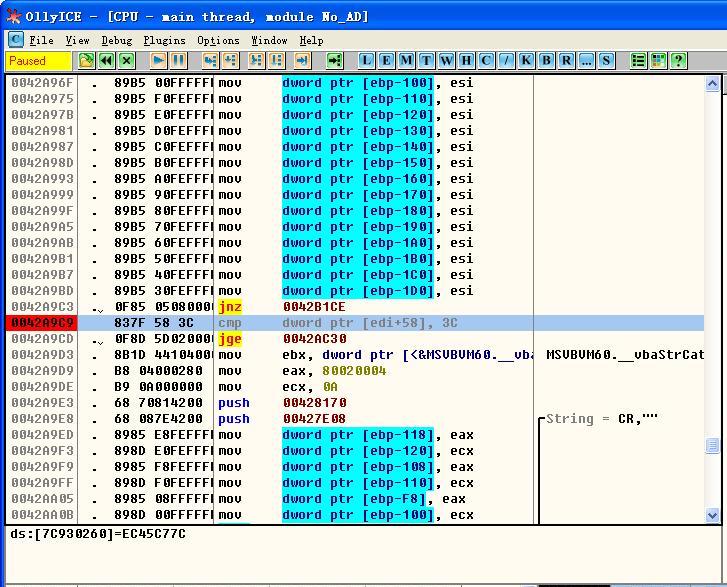Screen dimensions: 727x587
Task: Open the Help menu
Action: 311,41
